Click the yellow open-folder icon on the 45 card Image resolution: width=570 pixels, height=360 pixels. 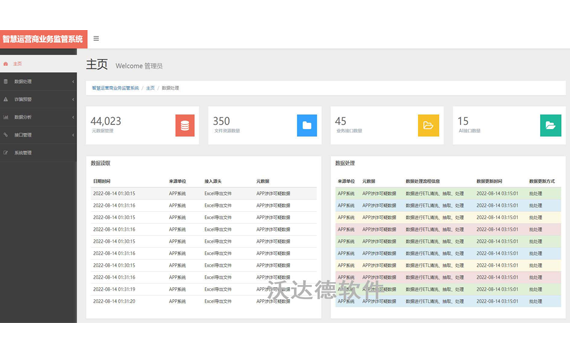point(429,125)
